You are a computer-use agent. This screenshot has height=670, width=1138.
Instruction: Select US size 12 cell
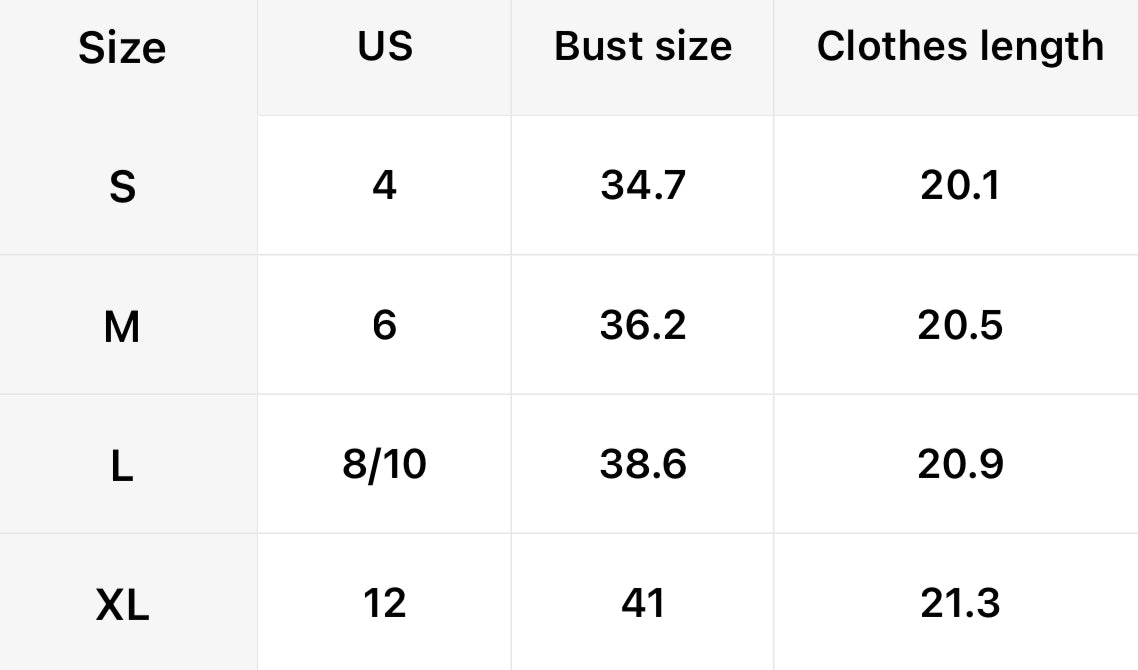pyautogui.click(x=385, y=603)
